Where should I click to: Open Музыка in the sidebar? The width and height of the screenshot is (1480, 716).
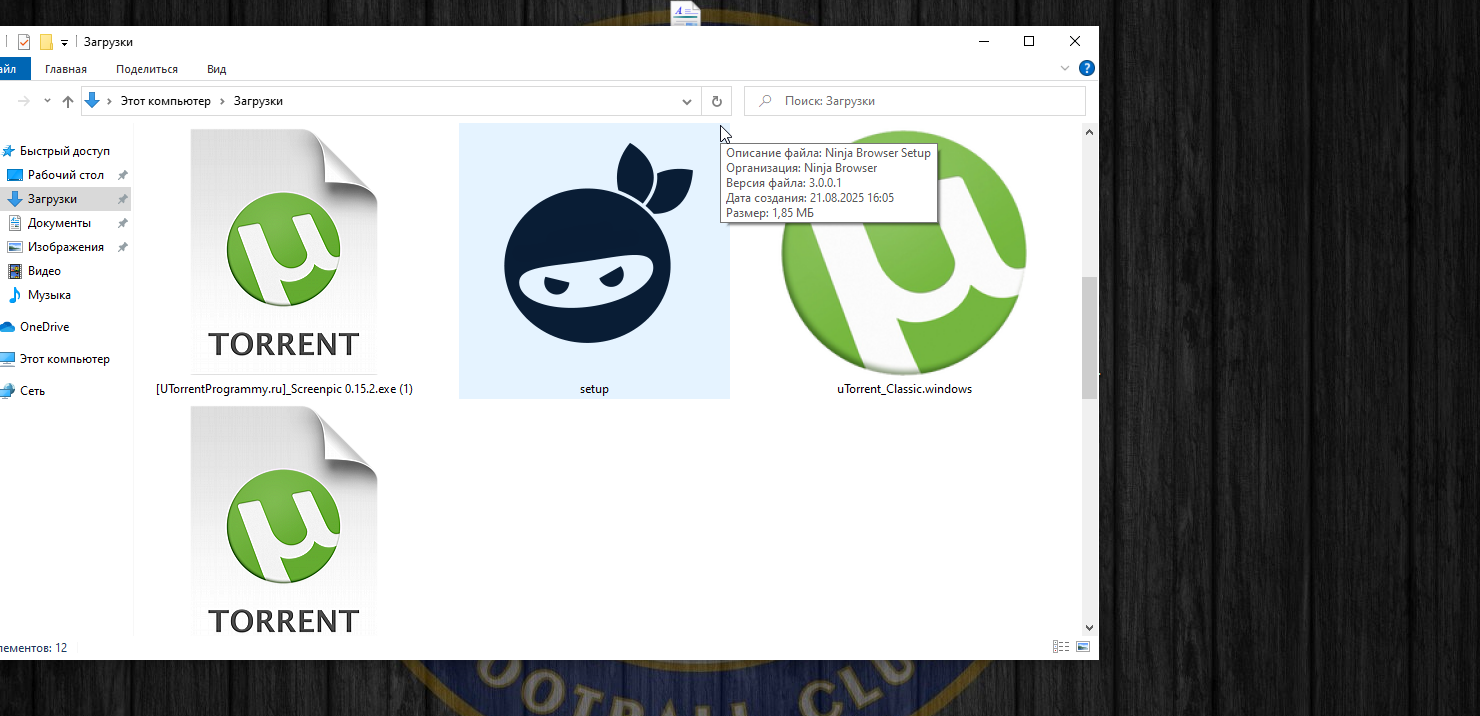coord(49,295)
